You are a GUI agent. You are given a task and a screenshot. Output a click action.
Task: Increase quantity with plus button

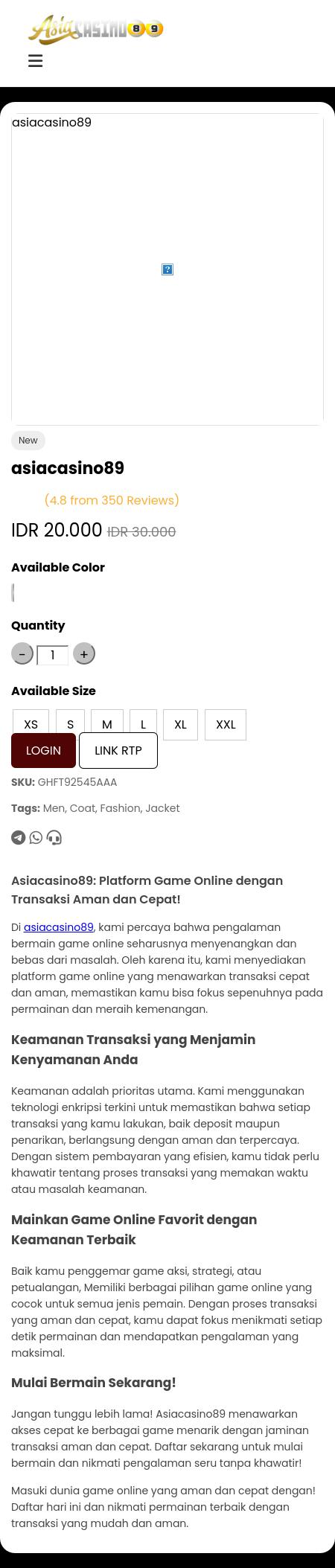tap(84, 654)
